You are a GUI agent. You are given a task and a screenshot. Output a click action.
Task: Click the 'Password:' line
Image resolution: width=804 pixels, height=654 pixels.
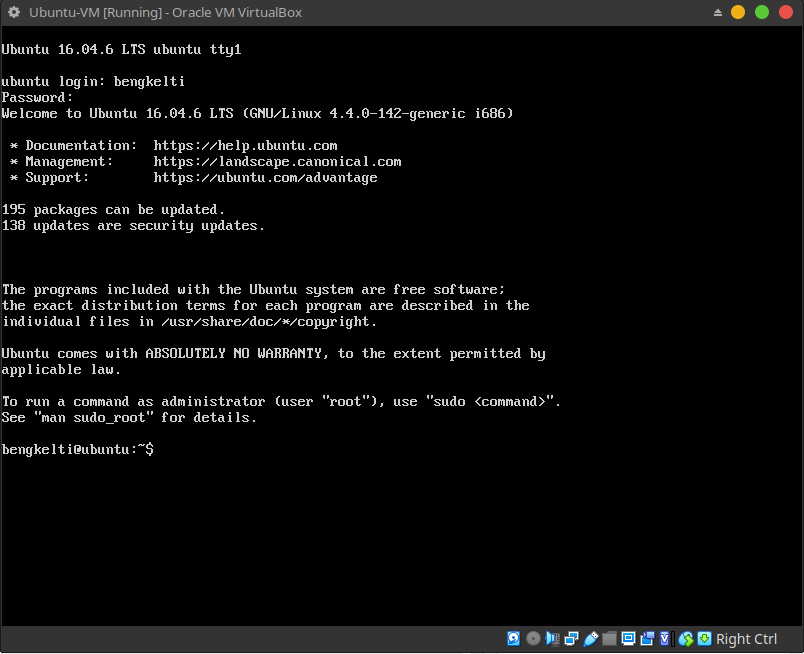click(37, 97)
